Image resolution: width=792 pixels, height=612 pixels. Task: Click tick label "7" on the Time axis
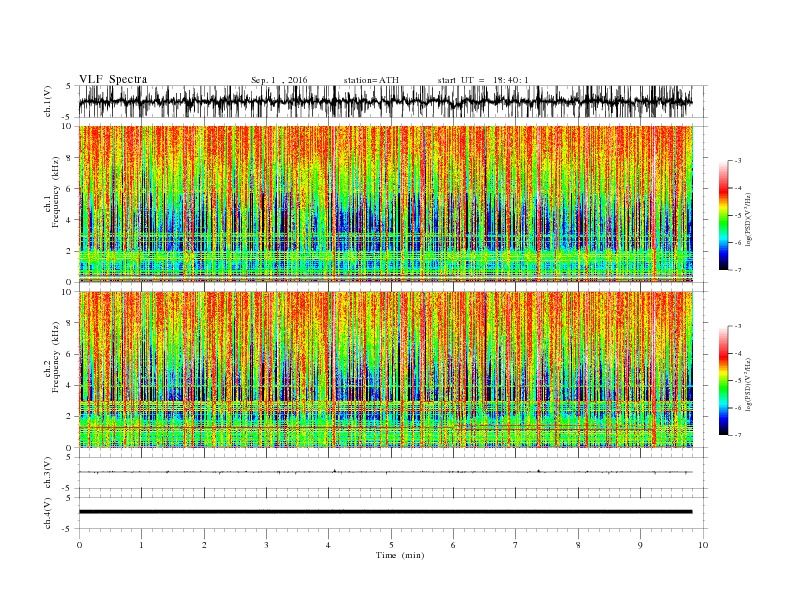[516, 545]
